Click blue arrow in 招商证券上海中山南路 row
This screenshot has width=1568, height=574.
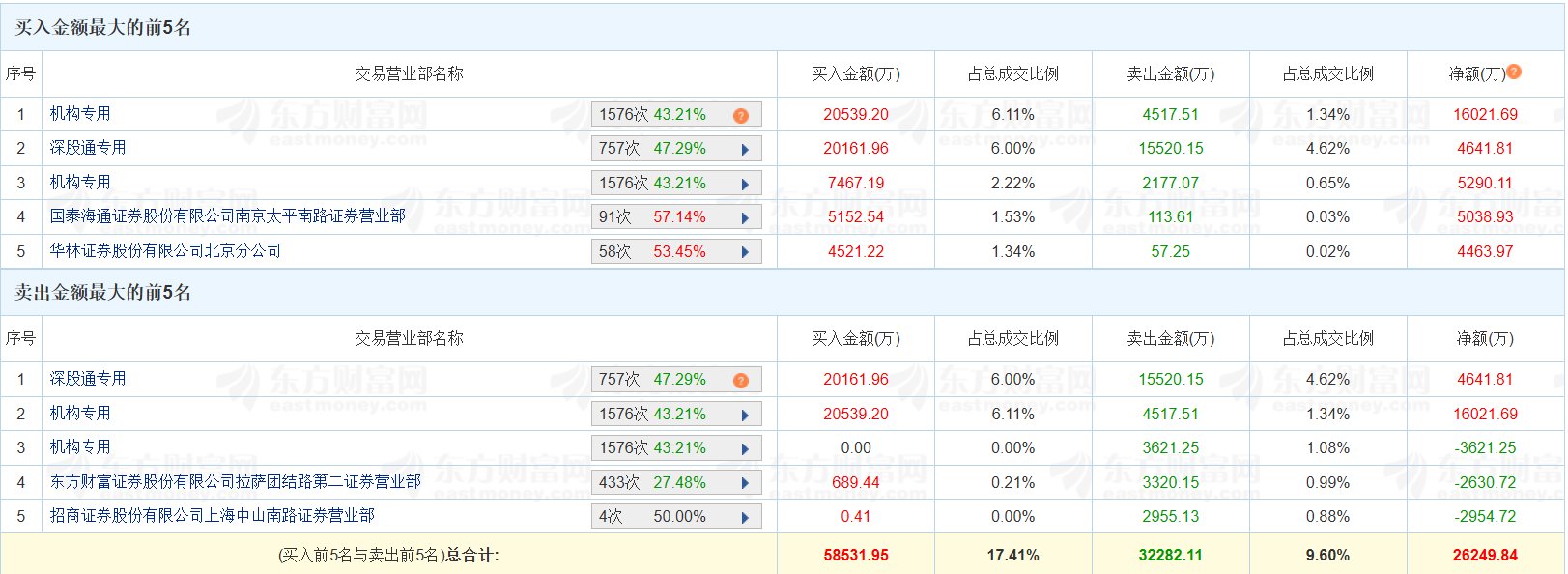tap(745, 517)
